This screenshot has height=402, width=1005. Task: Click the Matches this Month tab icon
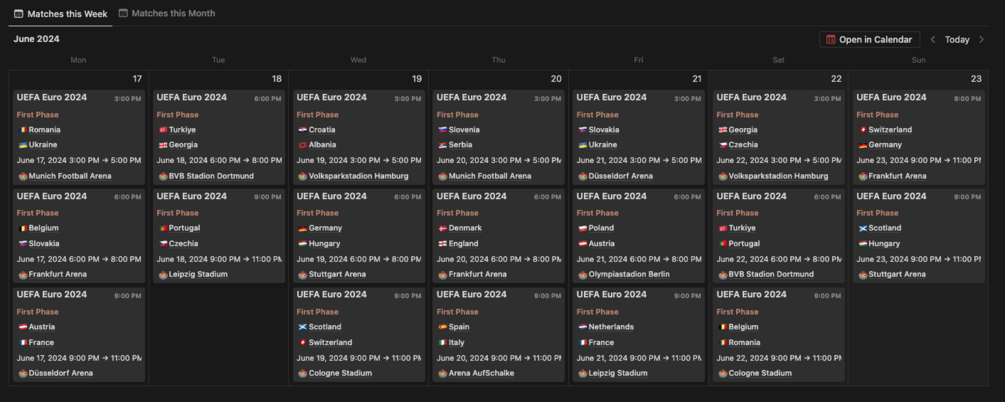[x=123, y=13]
